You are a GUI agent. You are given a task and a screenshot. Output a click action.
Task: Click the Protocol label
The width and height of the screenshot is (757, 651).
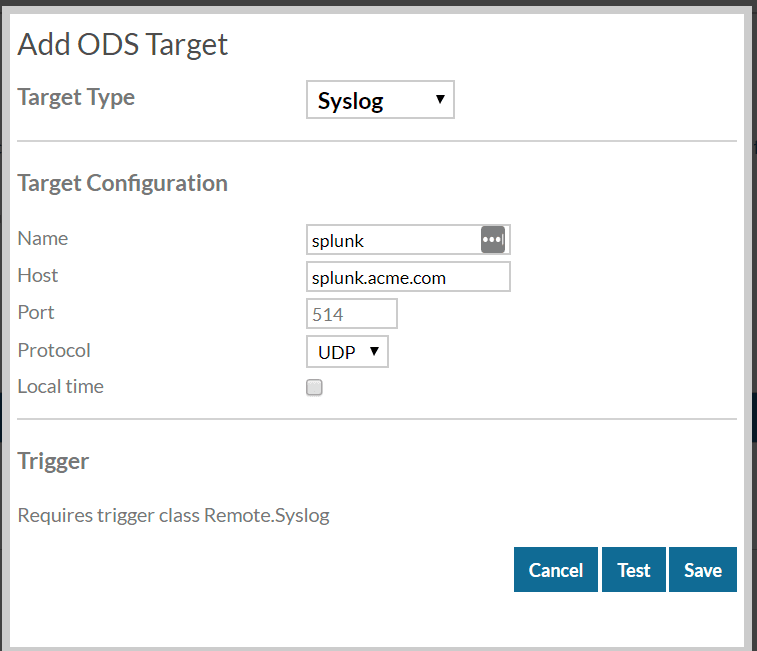tap(54, 350)
